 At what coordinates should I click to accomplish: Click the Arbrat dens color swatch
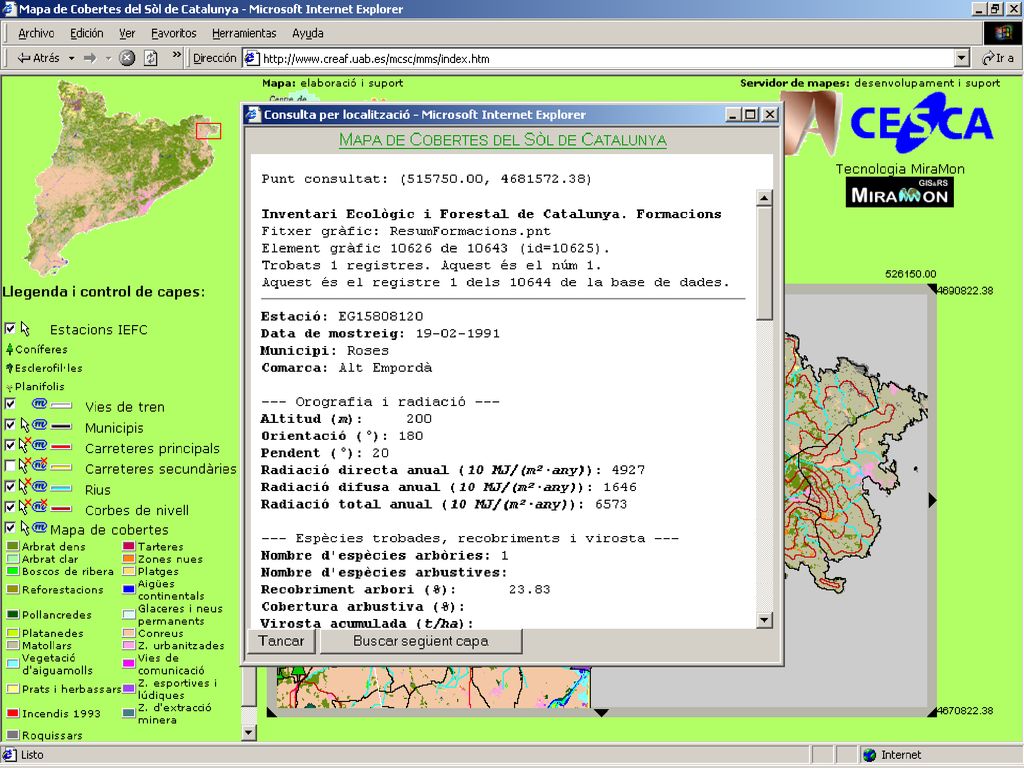[12, 546]
